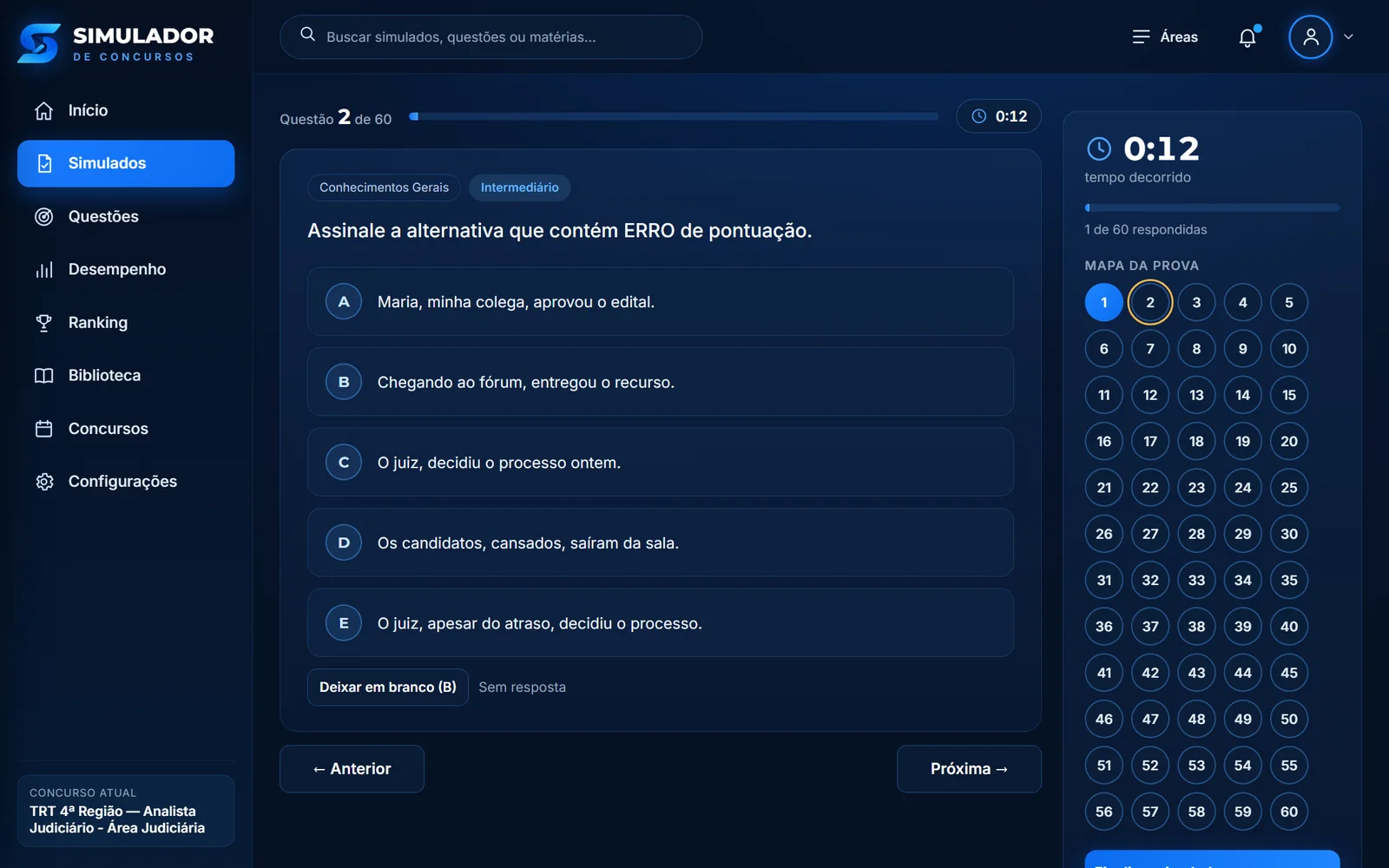The height and width of the screenshot is (868, 1389).
Task: Click the calendar icon beside Concursos
Action: [x=44, y=429]
